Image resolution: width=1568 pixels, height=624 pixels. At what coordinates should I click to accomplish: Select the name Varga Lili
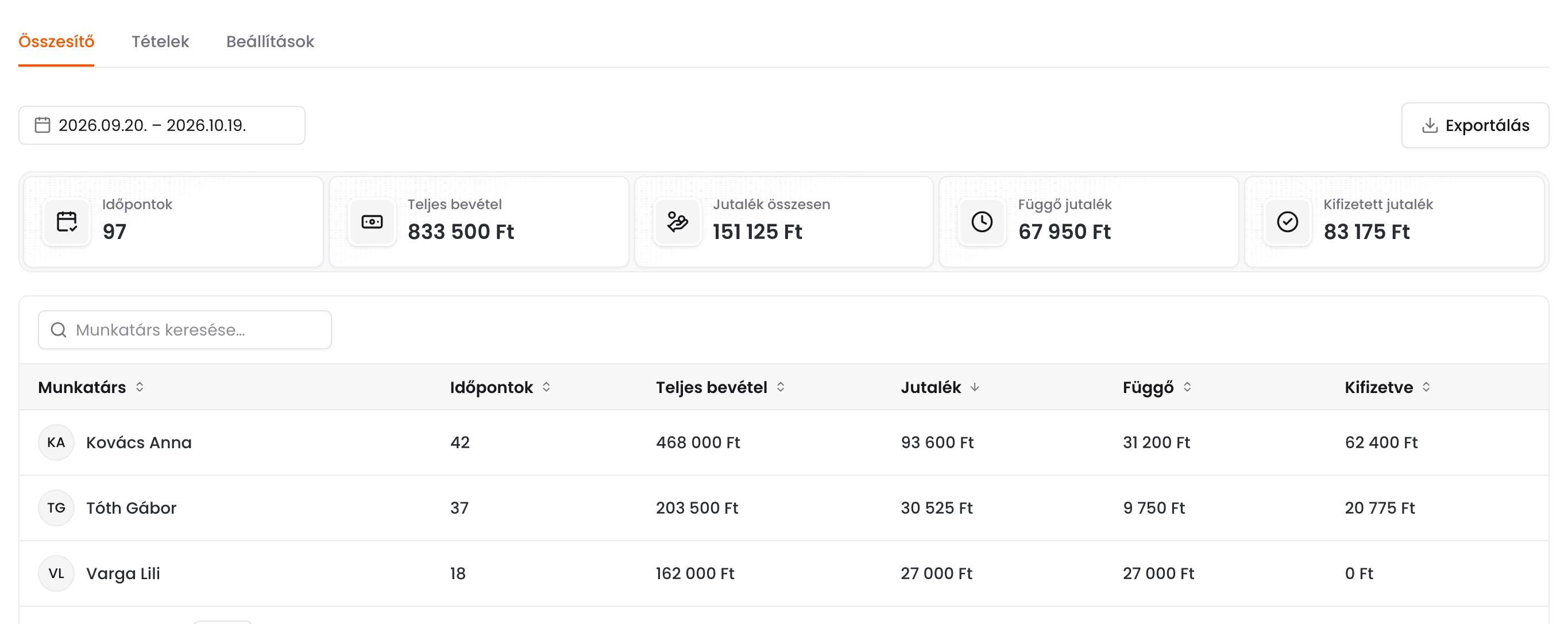123,573
